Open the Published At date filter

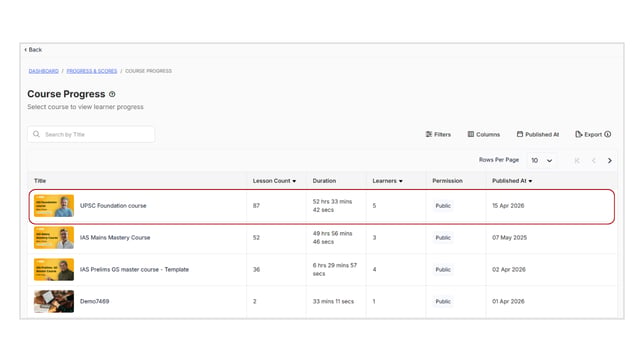pyautogui.click(x=538, y=134)
